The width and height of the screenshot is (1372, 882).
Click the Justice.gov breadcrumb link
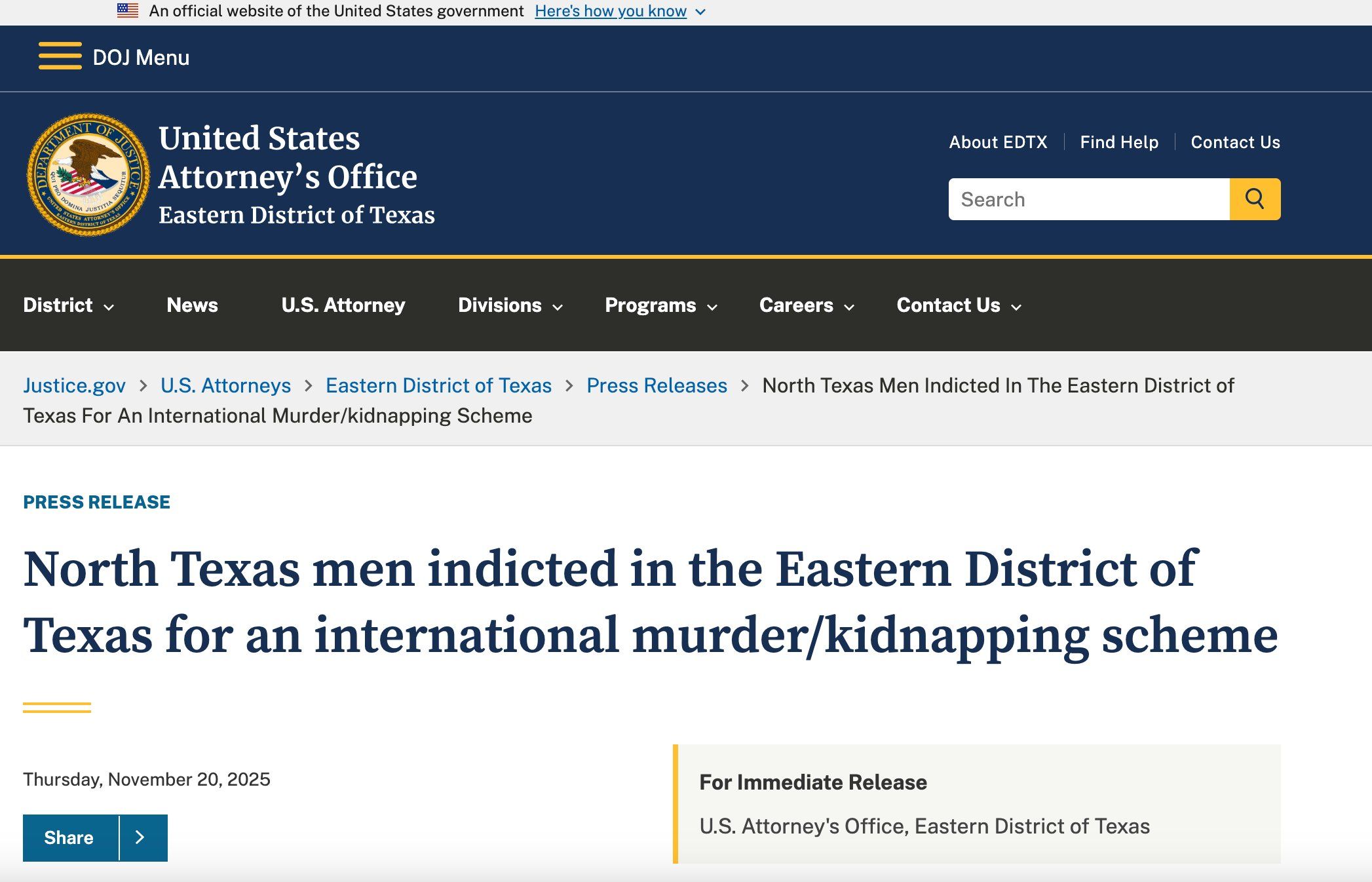point(74,385)
